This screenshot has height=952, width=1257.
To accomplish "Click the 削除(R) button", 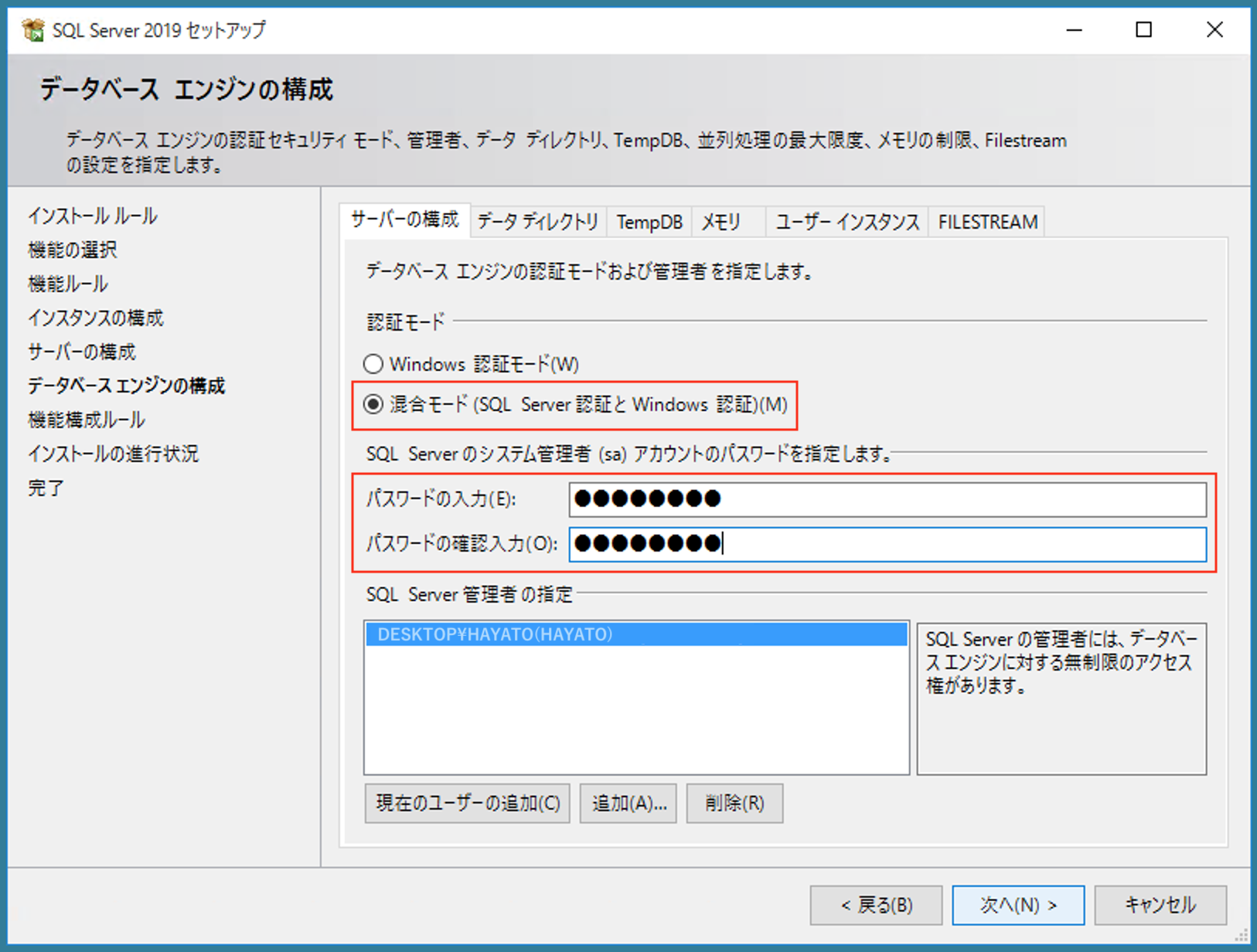I will (x=734, y=804).
